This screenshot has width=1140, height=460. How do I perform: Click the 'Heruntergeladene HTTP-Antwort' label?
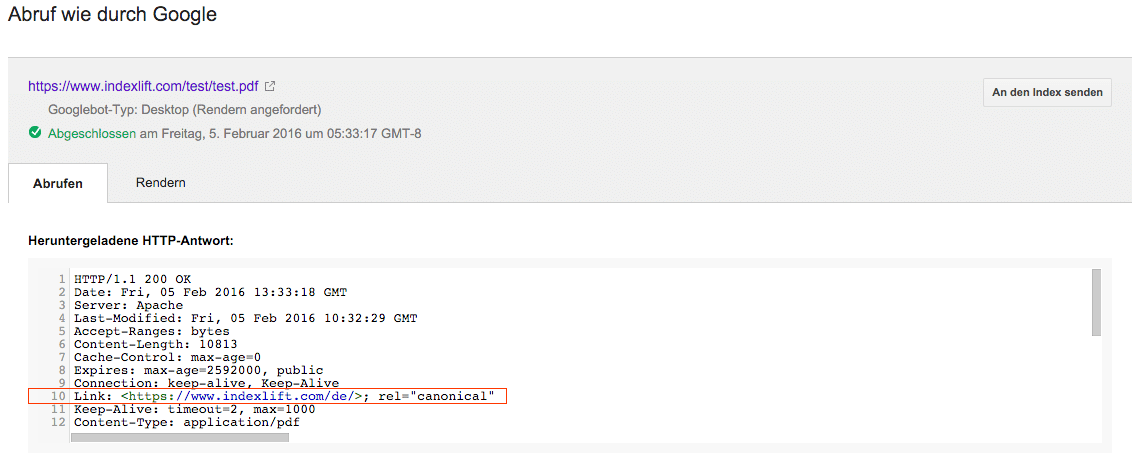(x=131, y=240)
